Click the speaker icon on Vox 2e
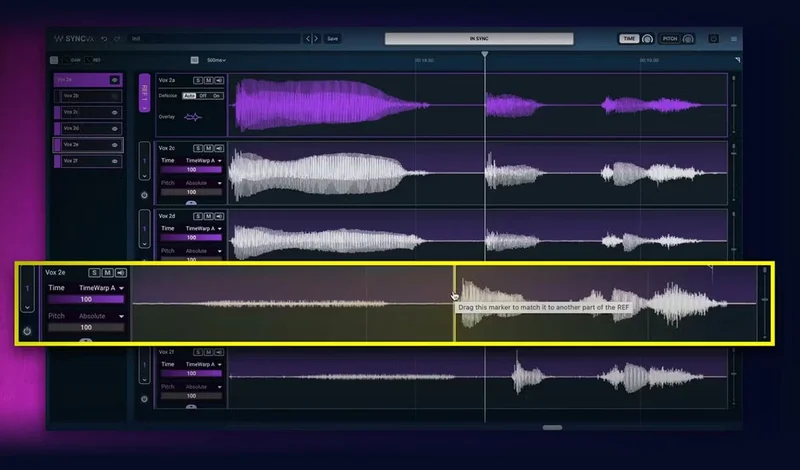The image size is (800, 470). (121, 273)
